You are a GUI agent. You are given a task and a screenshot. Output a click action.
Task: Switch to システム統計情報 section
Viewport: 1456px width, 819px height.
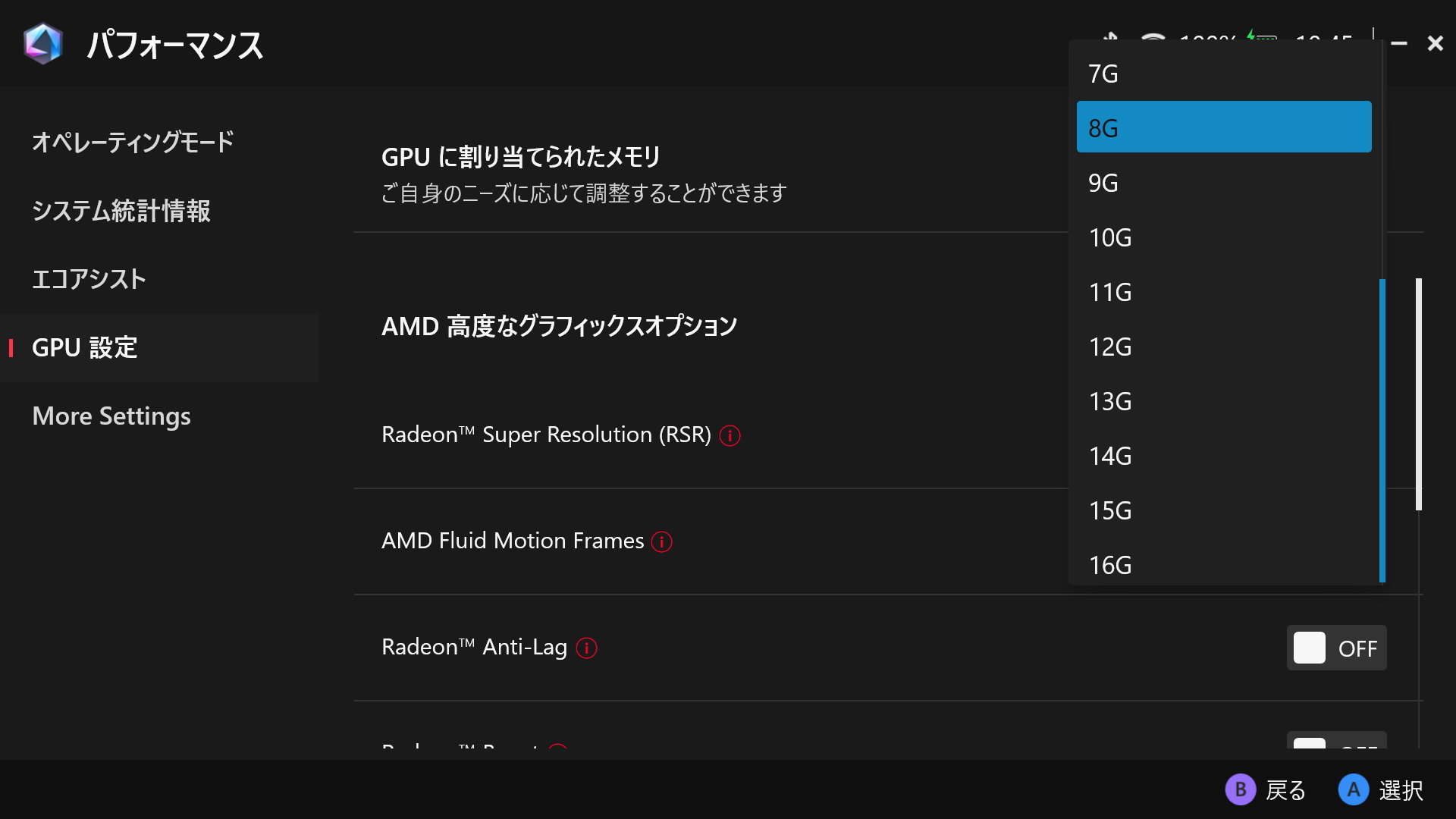tap(121, 212)
